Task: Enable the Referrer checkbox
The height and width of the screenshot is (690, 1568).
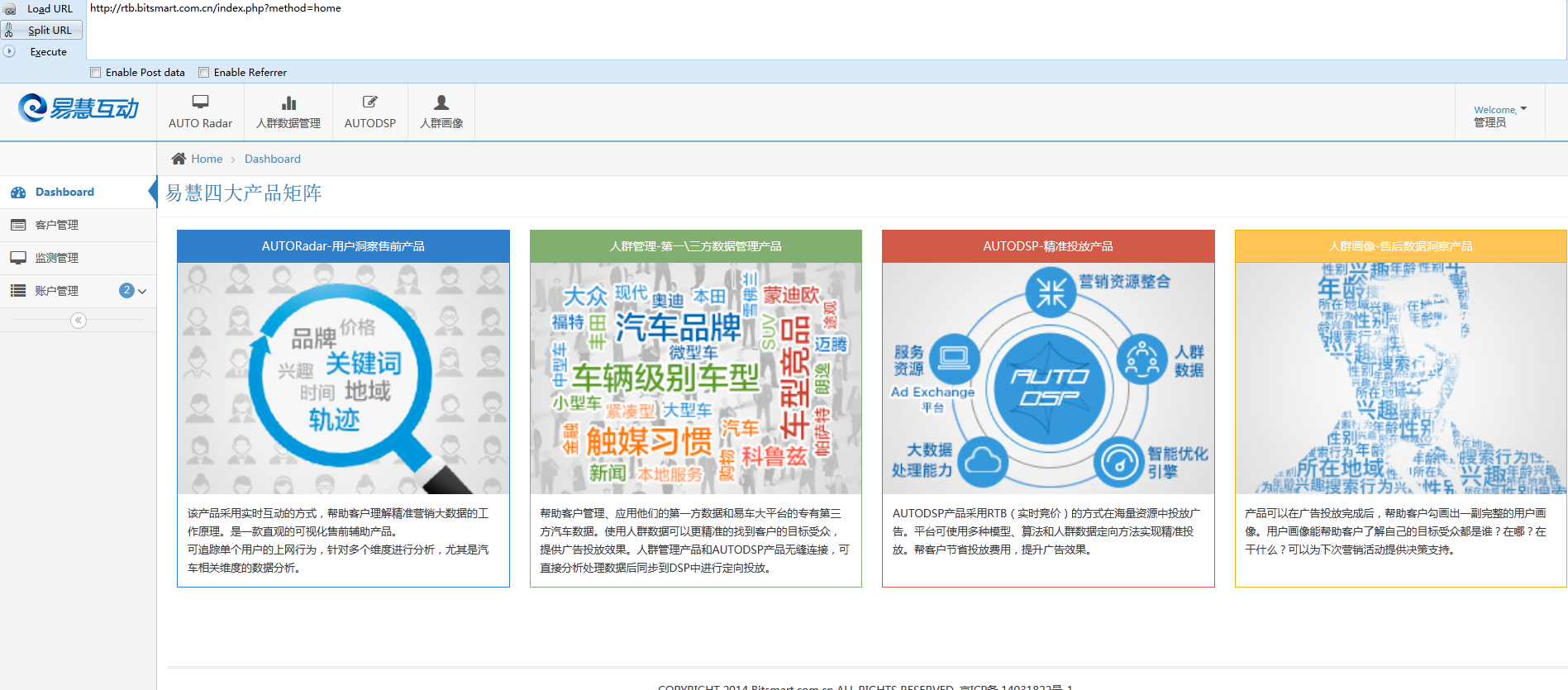Action: (204, 73)
